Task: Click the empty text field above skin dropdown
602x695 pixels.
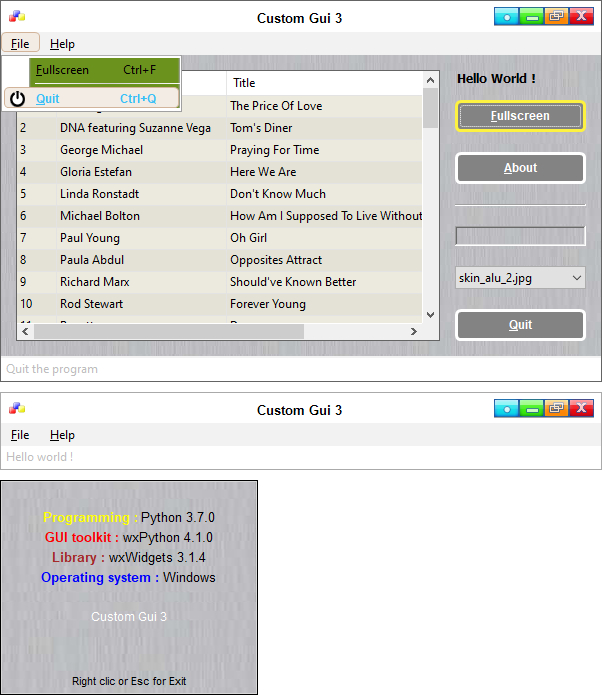Action: click(520, 236)
